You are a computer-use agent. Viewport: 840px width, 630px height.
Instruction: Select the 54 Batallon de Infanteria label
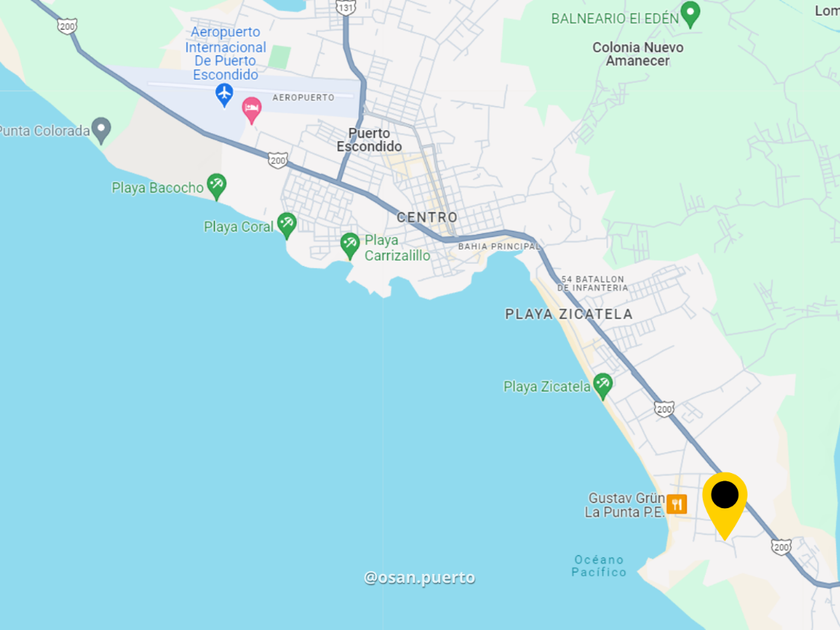(x=592, y=283)
